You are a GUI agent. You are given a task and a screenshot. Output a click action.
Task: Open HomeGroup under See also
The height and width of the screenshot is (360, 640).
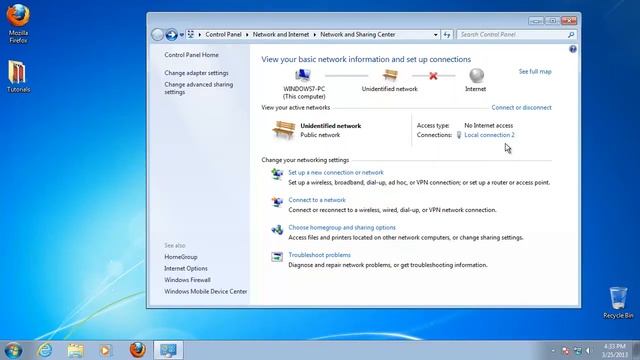[181, 257]
